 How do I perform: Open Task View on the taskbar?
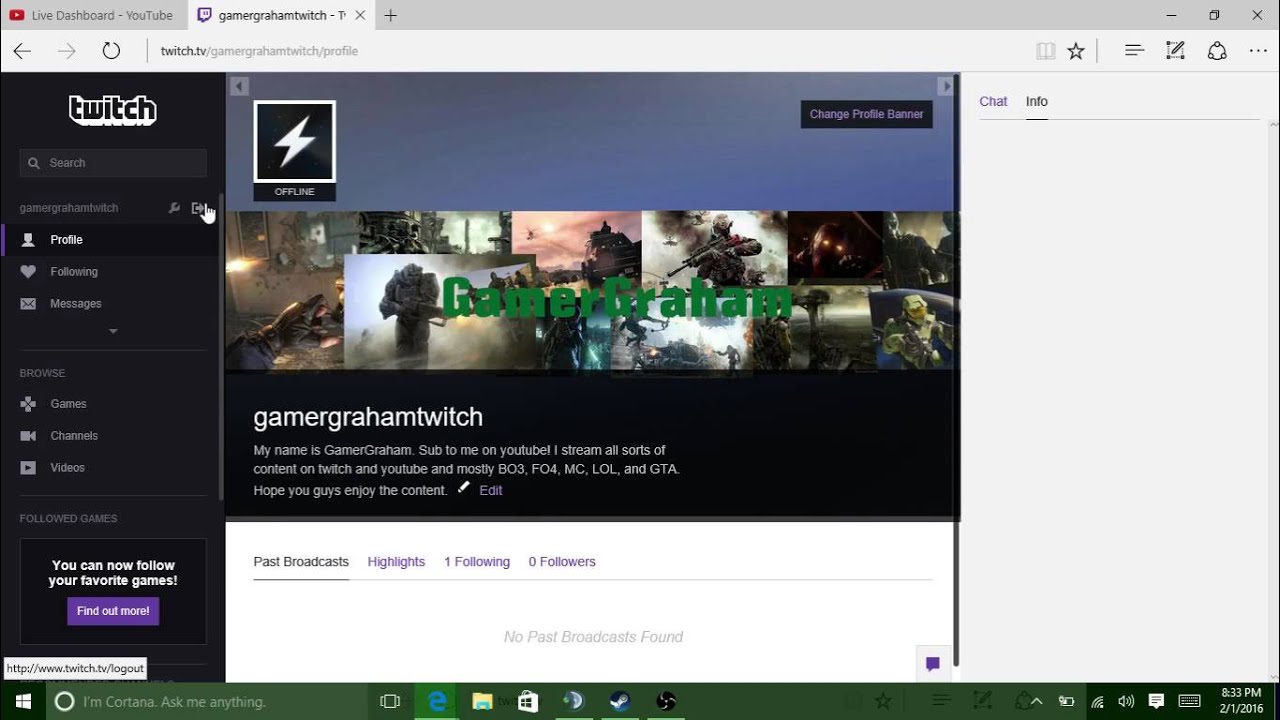(x=391, y=701)
